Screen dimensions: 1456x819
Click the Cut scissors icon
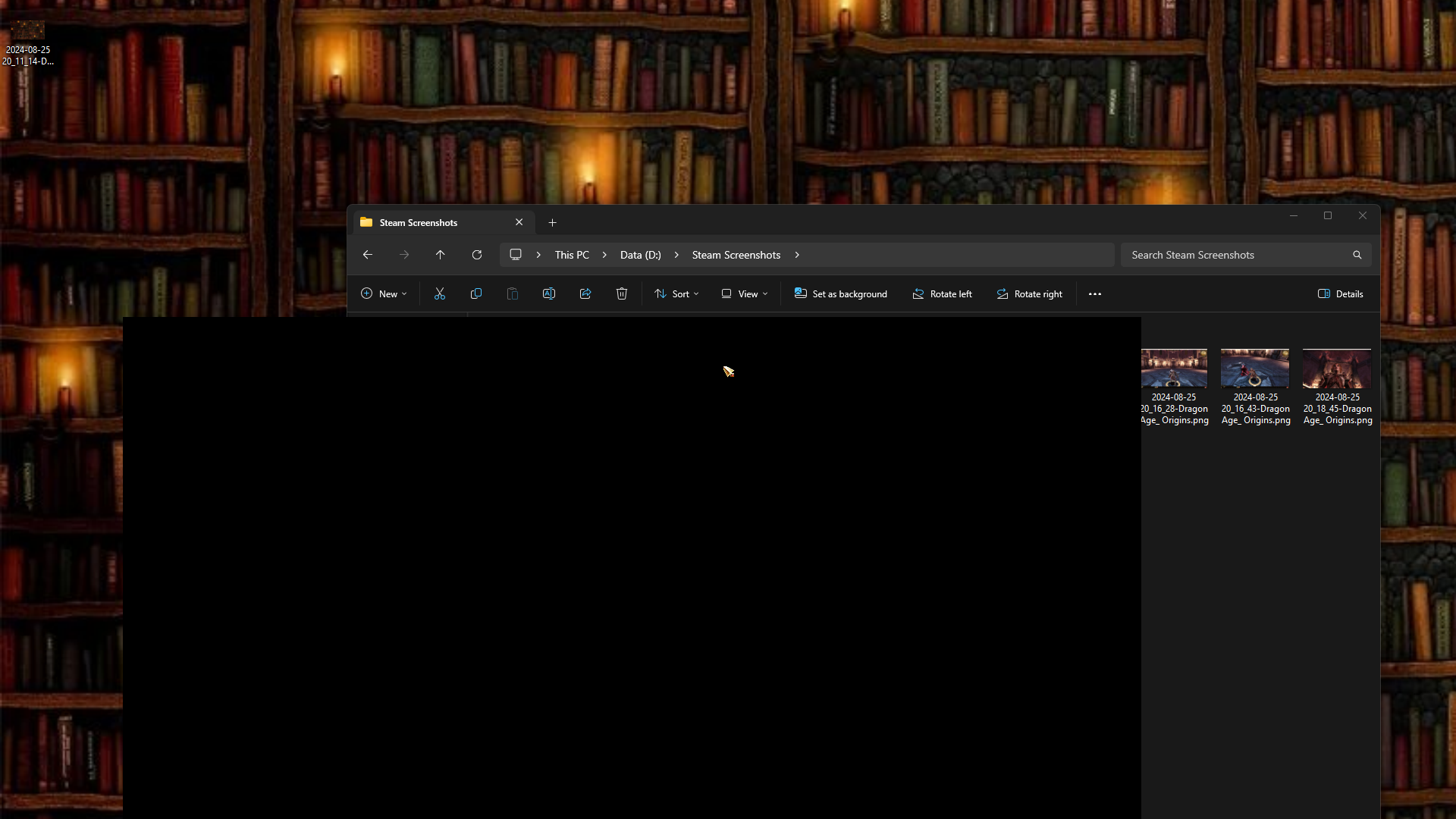(x=440, y=293)
